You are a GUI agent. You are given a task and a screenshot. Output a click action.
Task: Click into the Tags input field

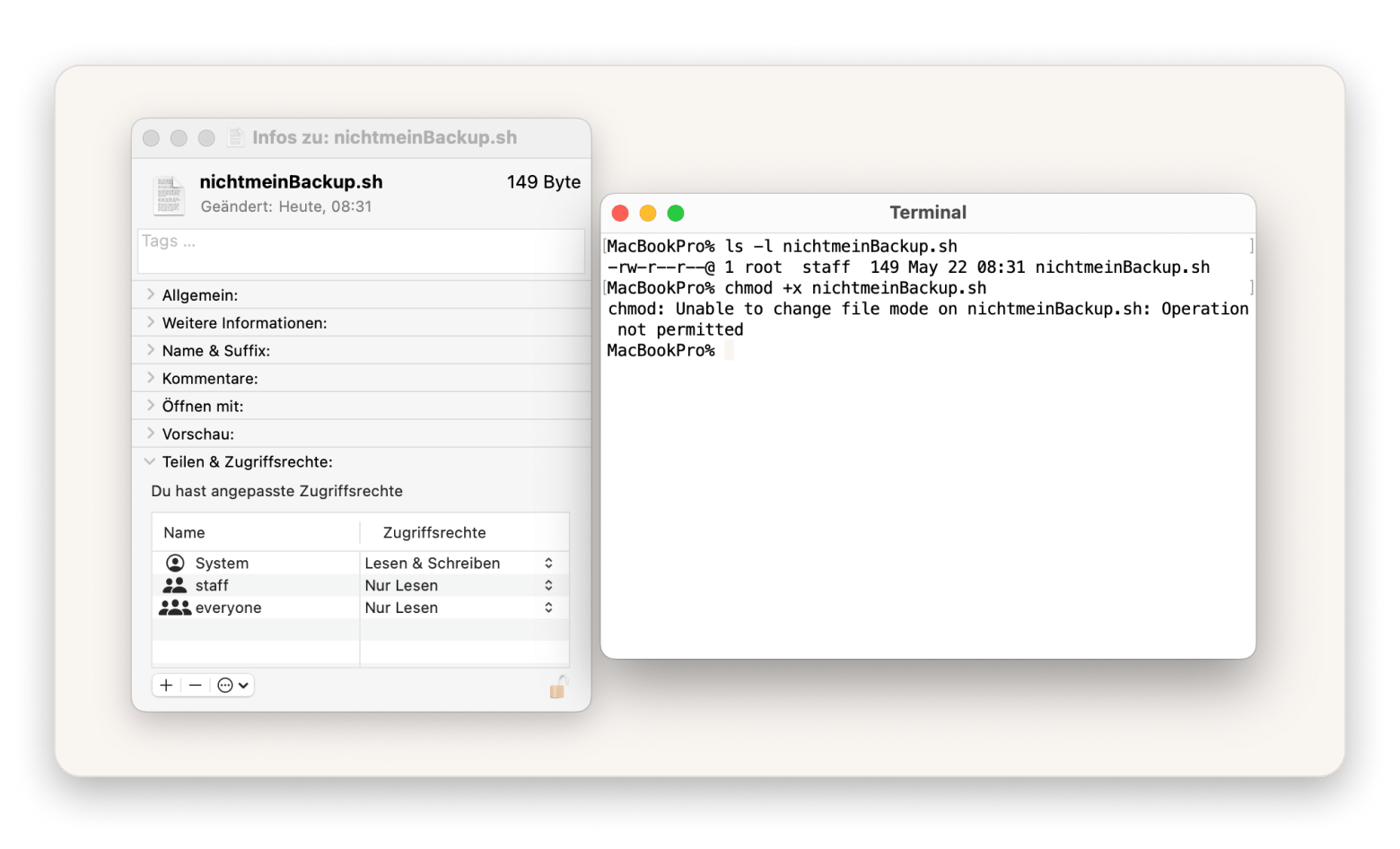361,251
